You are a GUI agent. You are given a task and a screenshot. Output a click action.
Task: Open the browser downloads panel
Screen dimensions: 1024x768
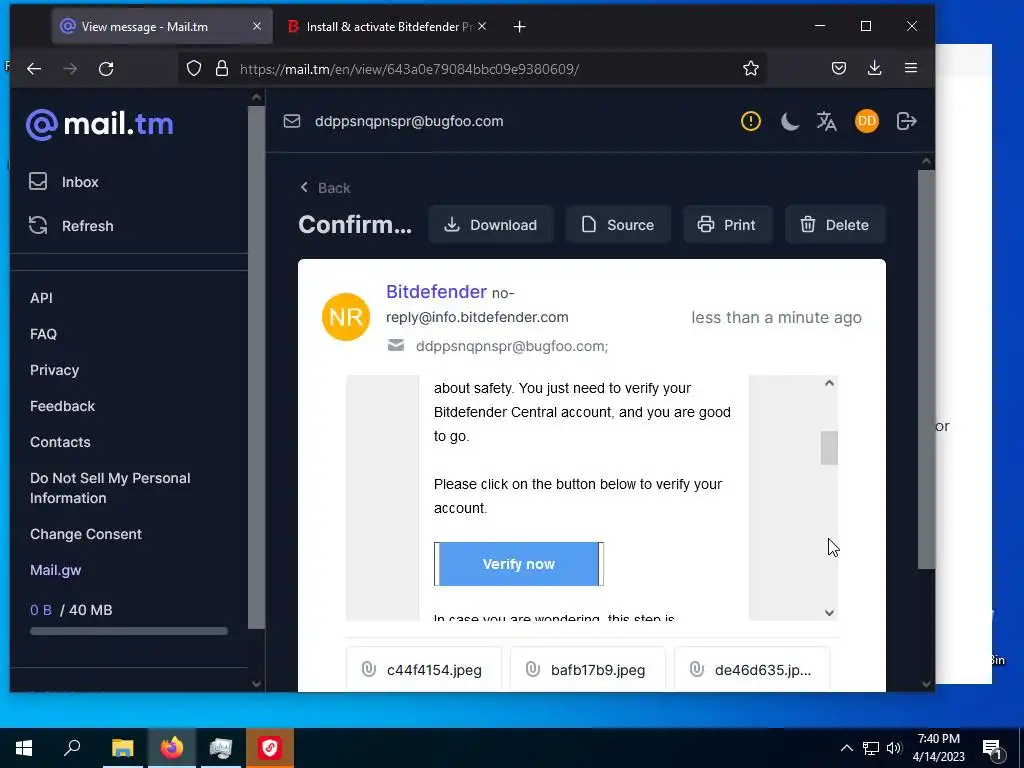(874, 68)
